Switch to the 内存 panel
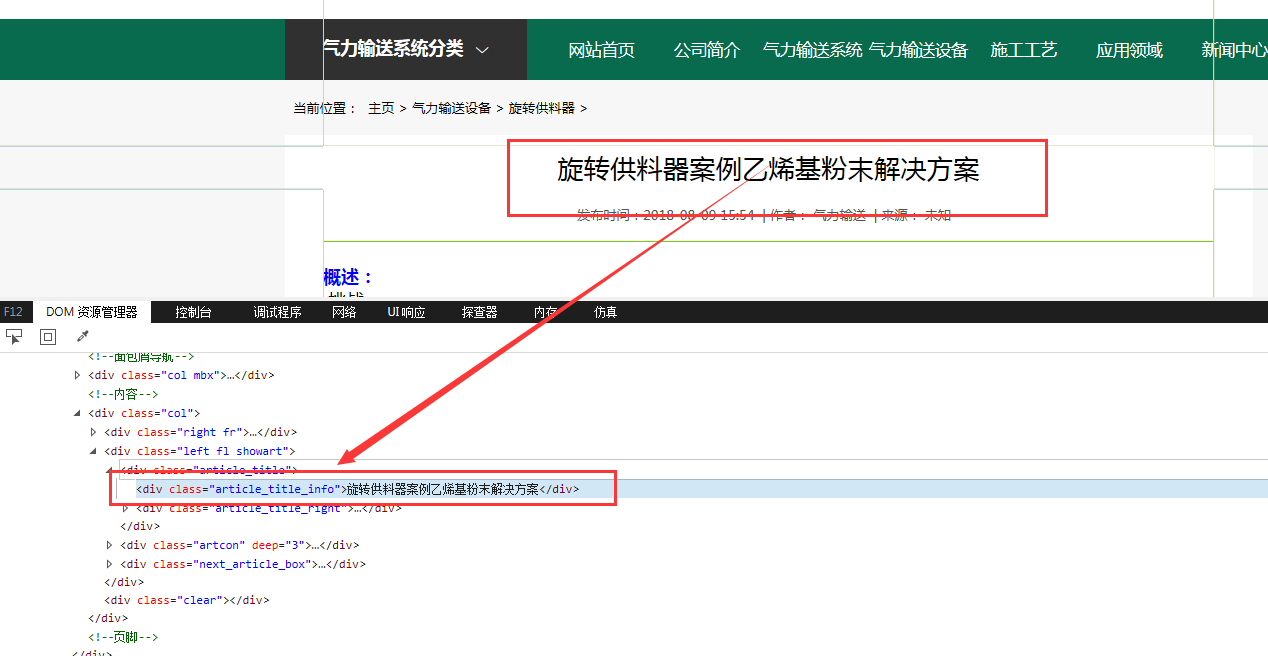The image size is (1268, 656). 545,311
